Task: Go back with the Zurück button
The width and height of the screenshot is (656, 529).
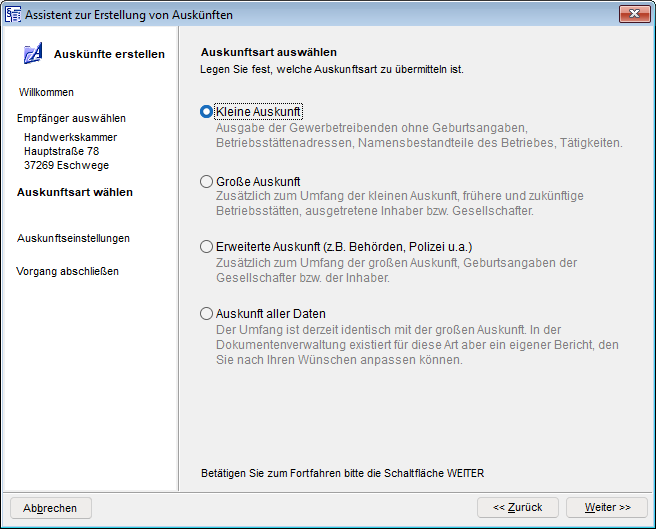Action: click(x=517, y=508)
